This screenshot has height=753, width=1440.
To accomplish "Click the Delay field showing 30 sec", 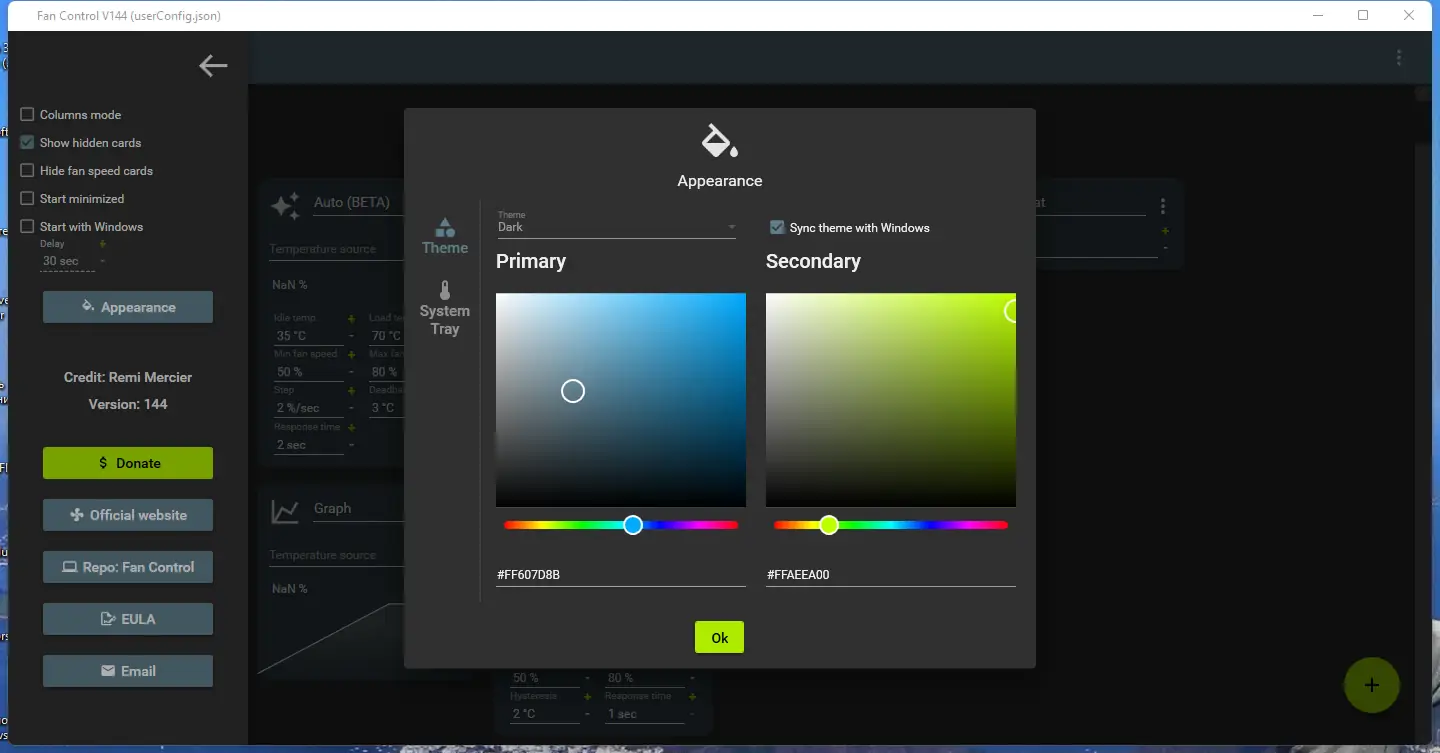I will pyautogui.click(x=67, y=261).
